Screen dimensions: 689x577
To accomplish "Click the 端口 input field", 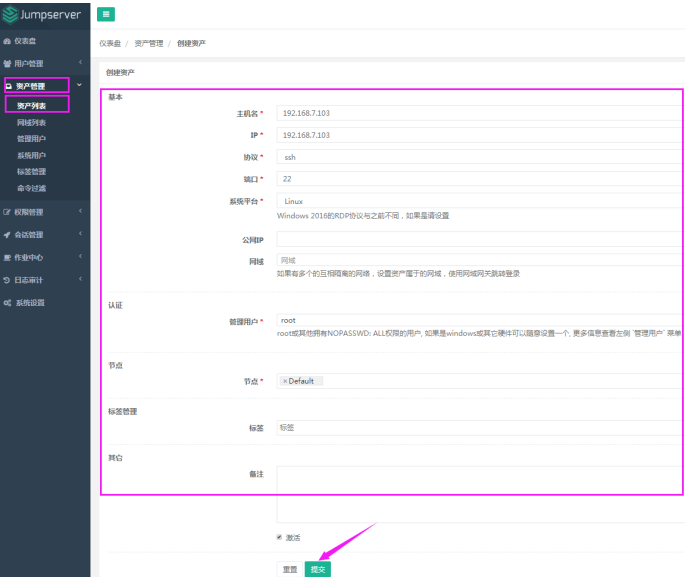I will tap(480, 179).
